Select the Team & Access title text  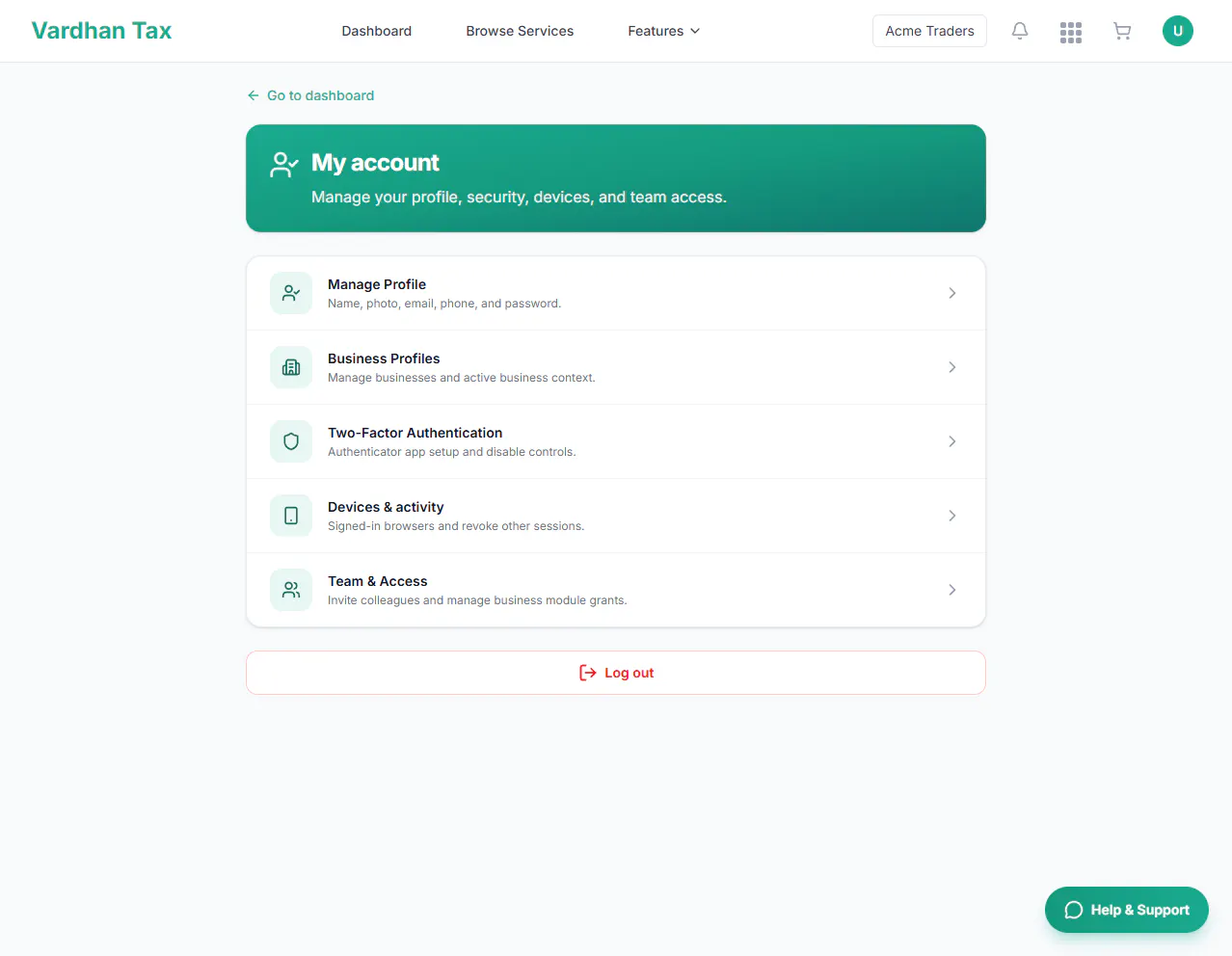pos(378,581)
